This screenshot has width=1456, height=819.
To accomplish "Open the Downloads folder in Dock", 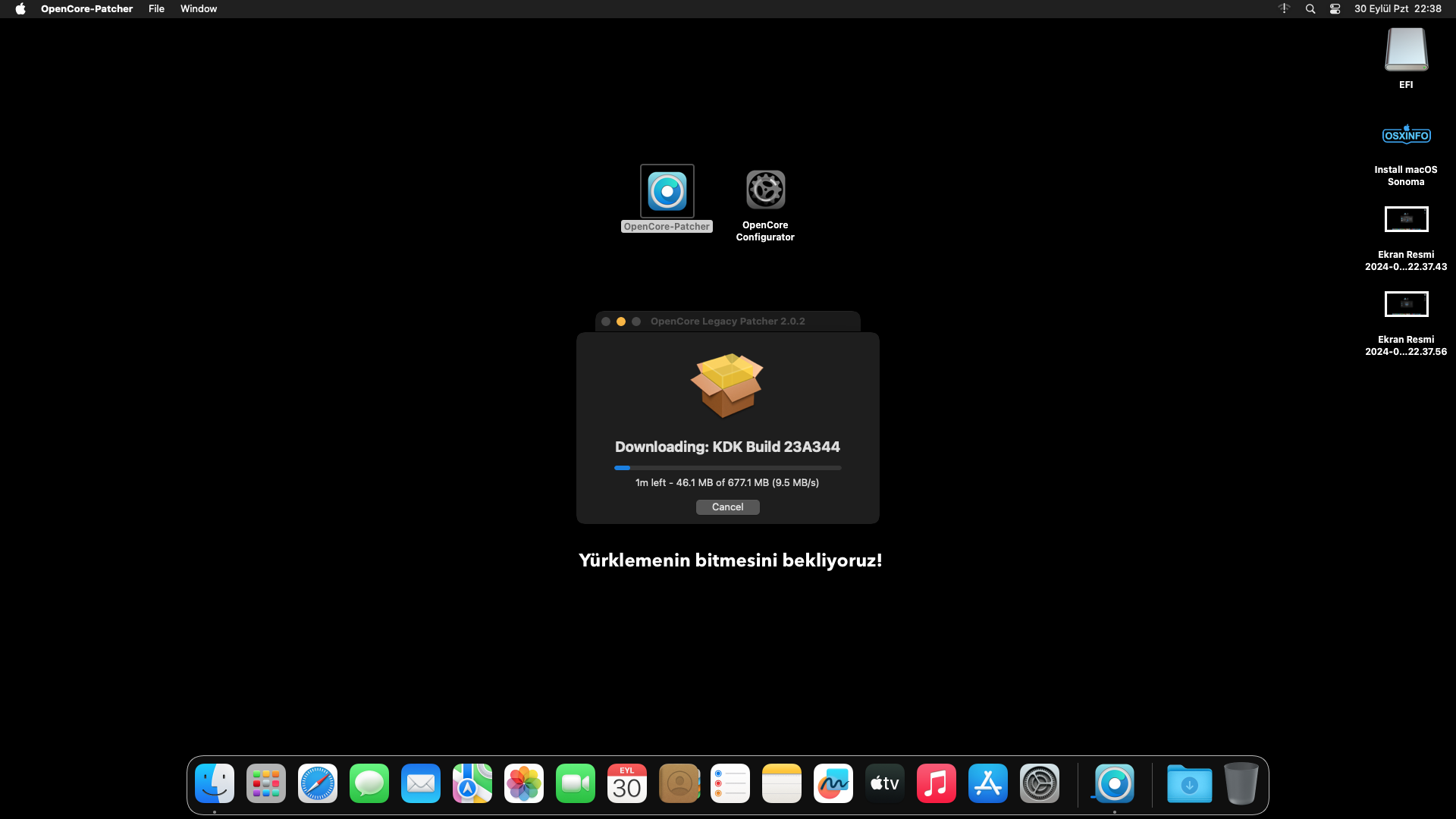I will point(1189,783).
